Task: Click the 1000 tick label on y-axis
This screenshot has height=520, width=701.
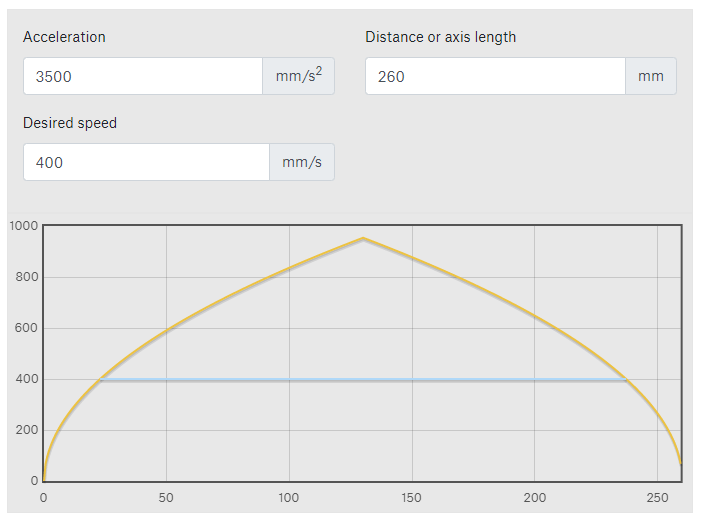Action: click(x=24, y=226)
